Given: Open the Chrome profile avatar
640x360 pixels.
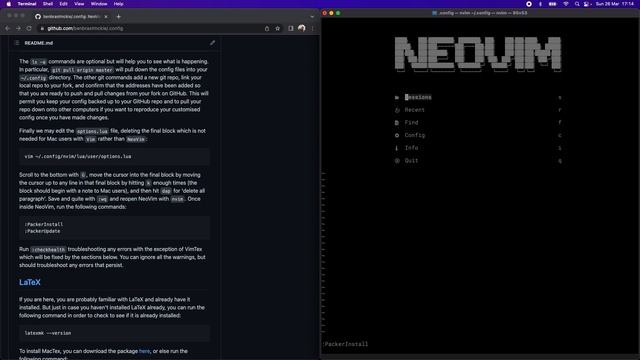Looking at the screenshot, I should tap(302, 28).
